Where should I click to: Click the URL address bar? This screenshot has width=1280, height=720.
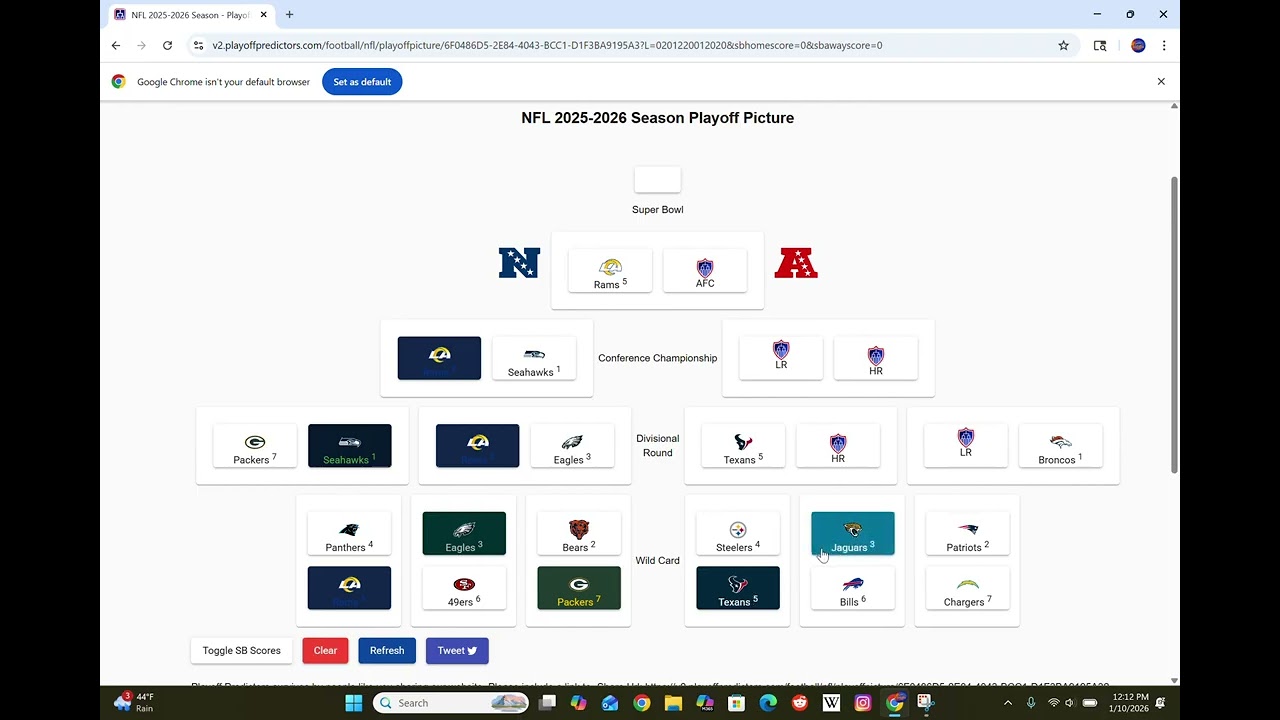click(x=630, y=45)
